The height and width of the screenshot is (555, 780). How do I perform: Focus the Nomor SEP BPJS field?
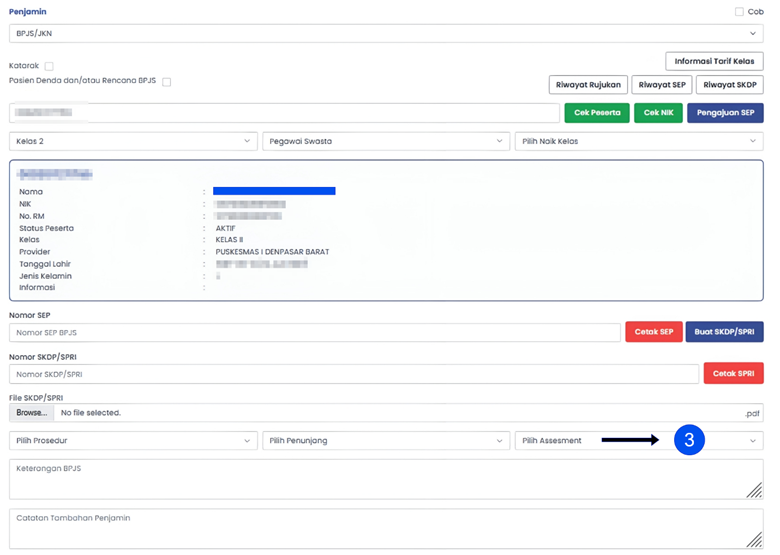tap(315, 333)
